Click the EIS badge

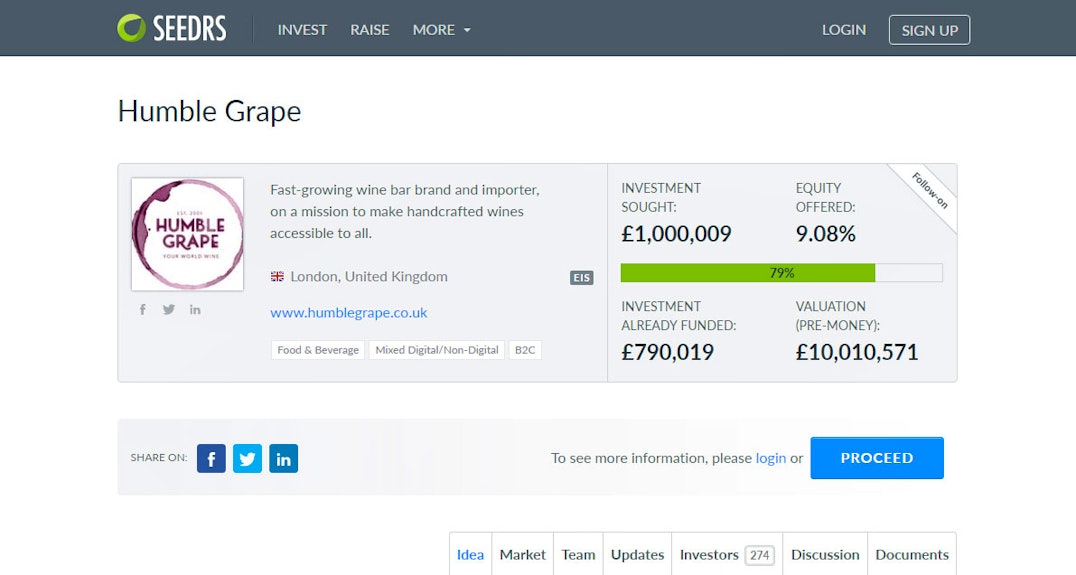pyautogui.click(x=581, y=277)
